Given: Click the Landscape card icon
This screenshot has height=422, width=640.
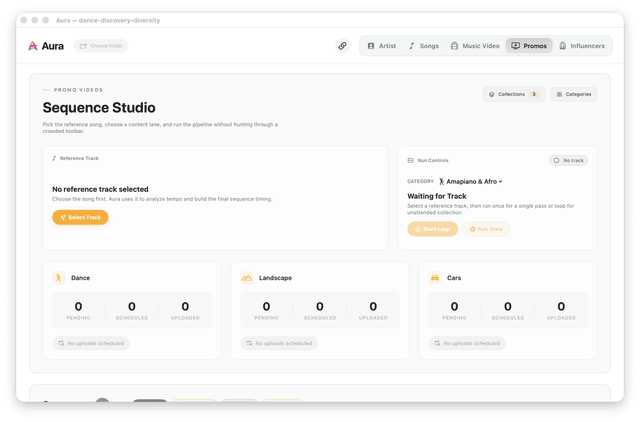Looking at the screenshot, I should (x=247, y=278).
